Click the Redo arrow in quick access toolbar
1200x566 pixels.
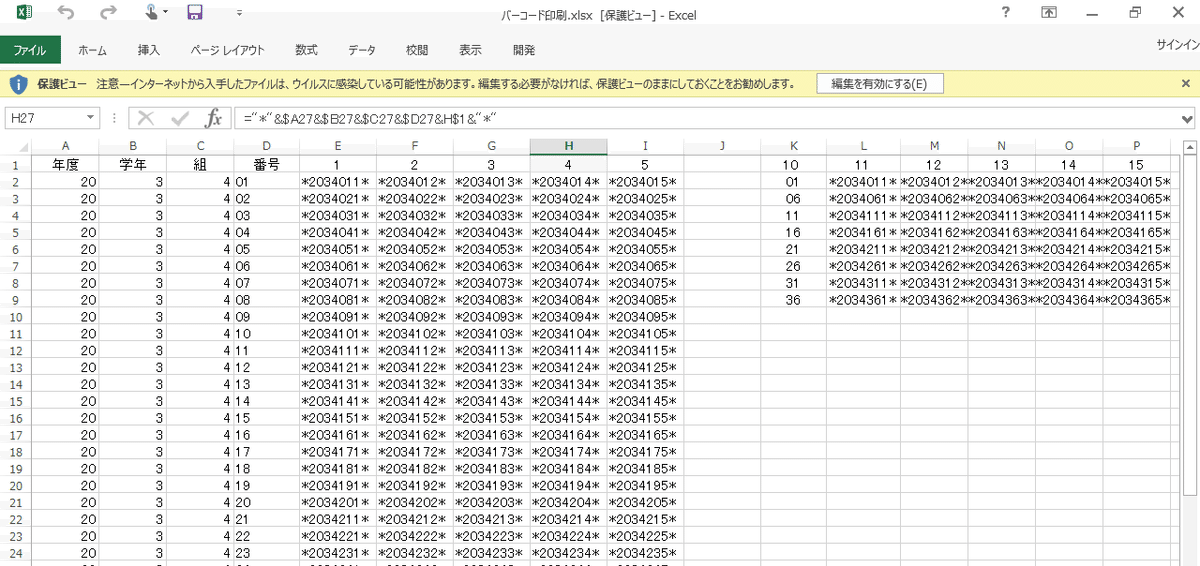pyautogui.click(x=109, y=13)
